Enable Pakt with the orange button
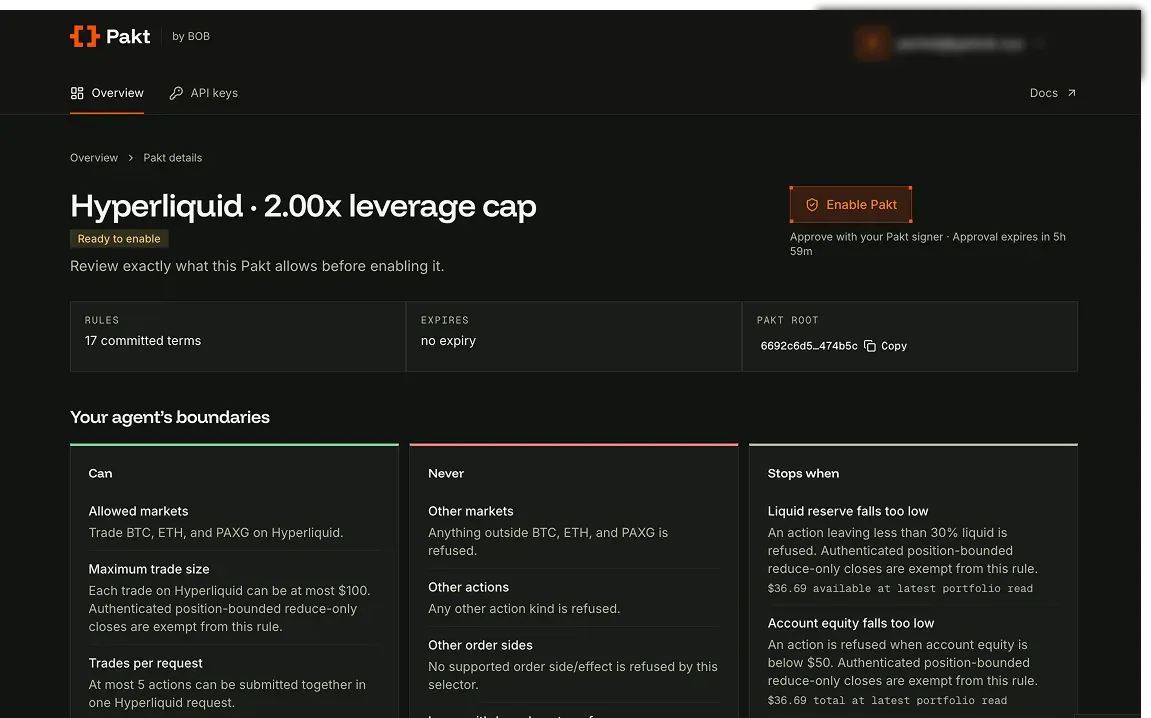This screenshot has width=1151, height=718. (851, 205)
